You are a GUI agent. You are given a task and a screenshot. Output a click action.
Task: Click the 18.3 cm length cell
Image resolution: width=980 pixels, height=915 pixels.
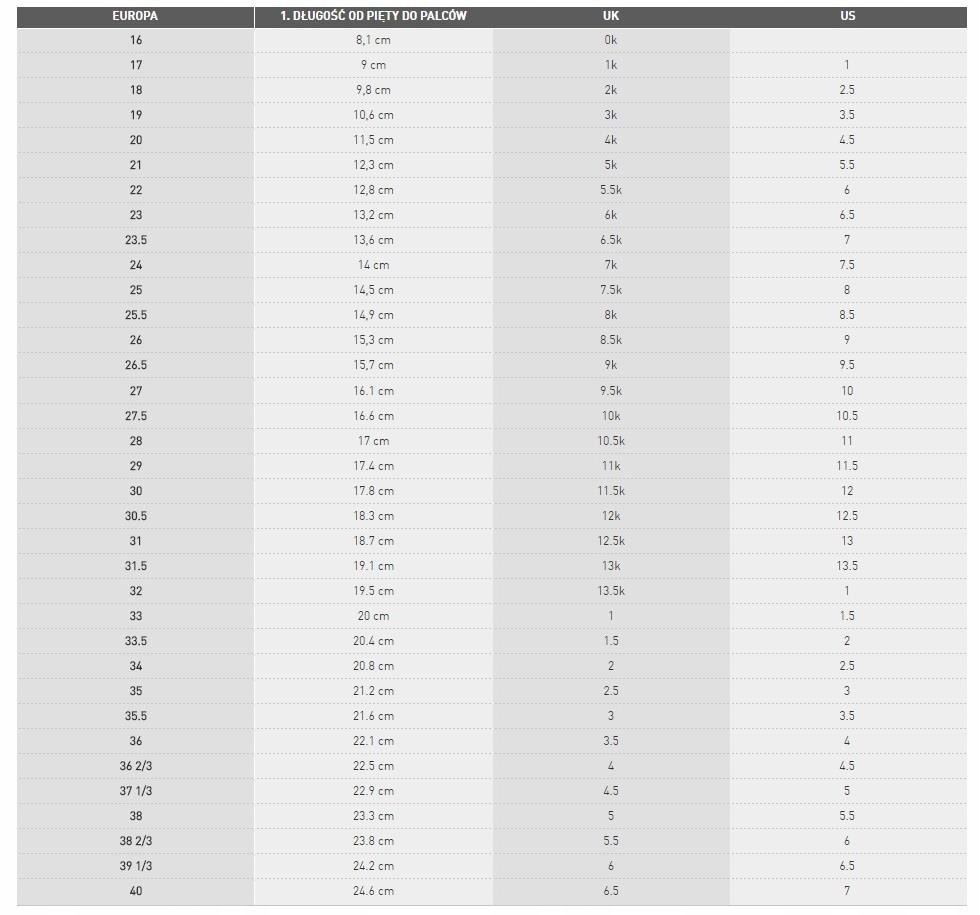pyautogui.click(x=373, y=516)
